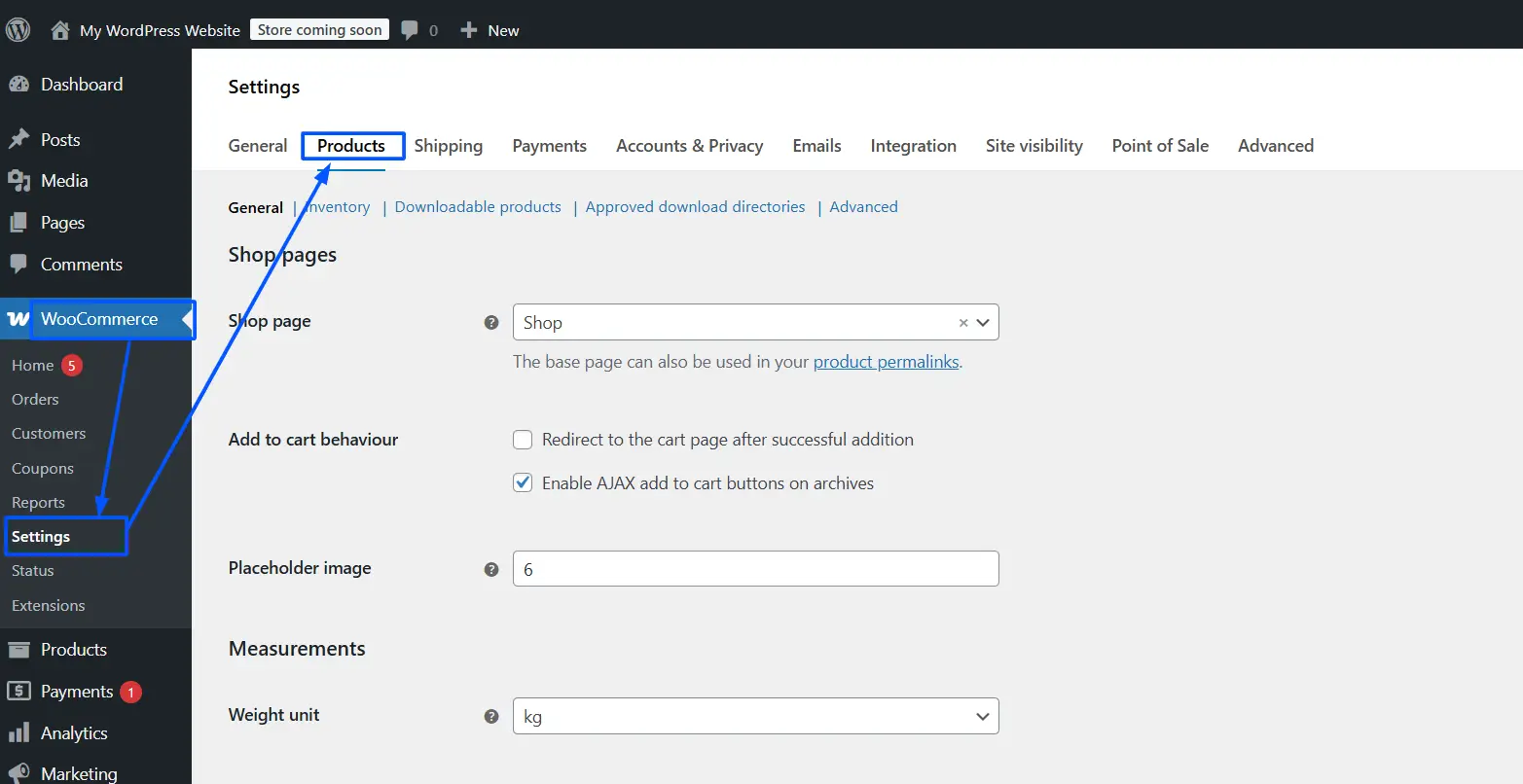The width and height of the screenshot is (1523, 784).
Task: Click the Pages icon in sidebar
Action: coord(18,223)
